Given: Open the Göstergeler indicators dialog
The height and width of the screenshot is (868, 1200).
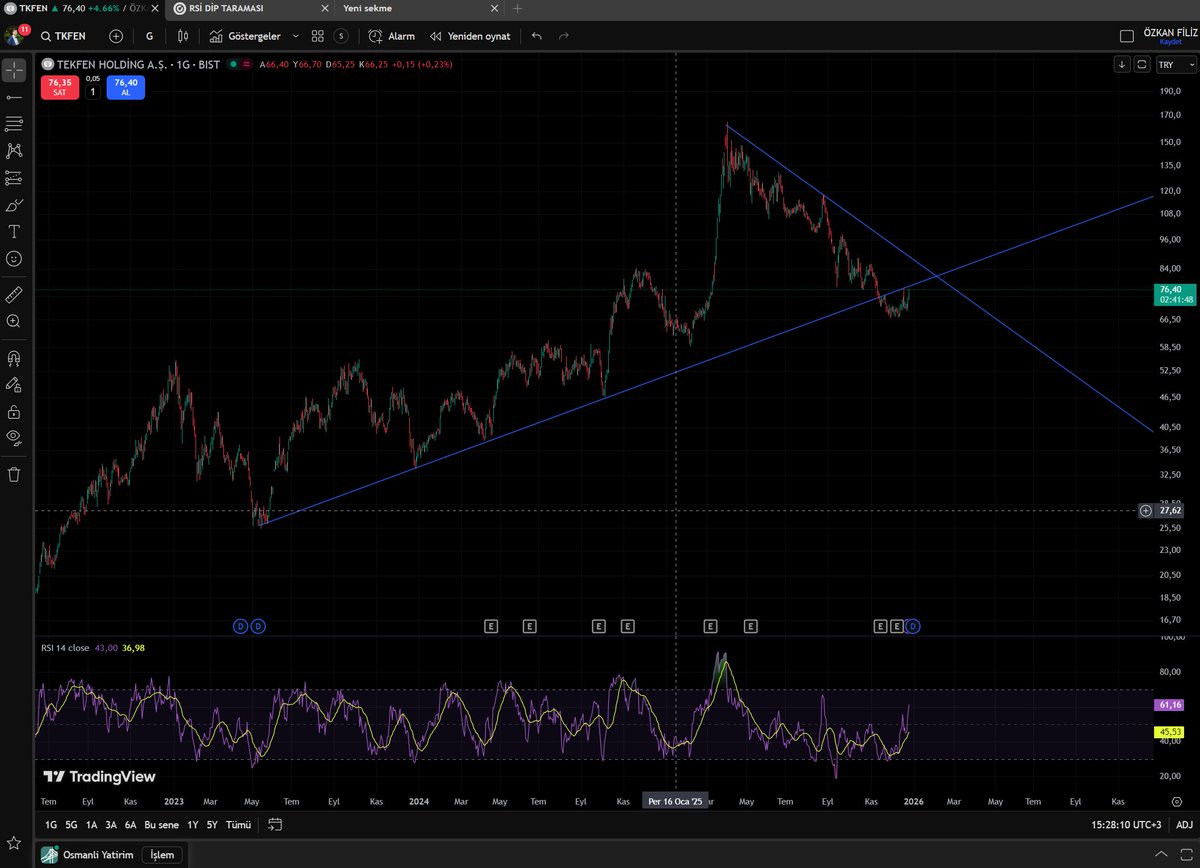Looking at the screenshot, I should coord(246,36).
